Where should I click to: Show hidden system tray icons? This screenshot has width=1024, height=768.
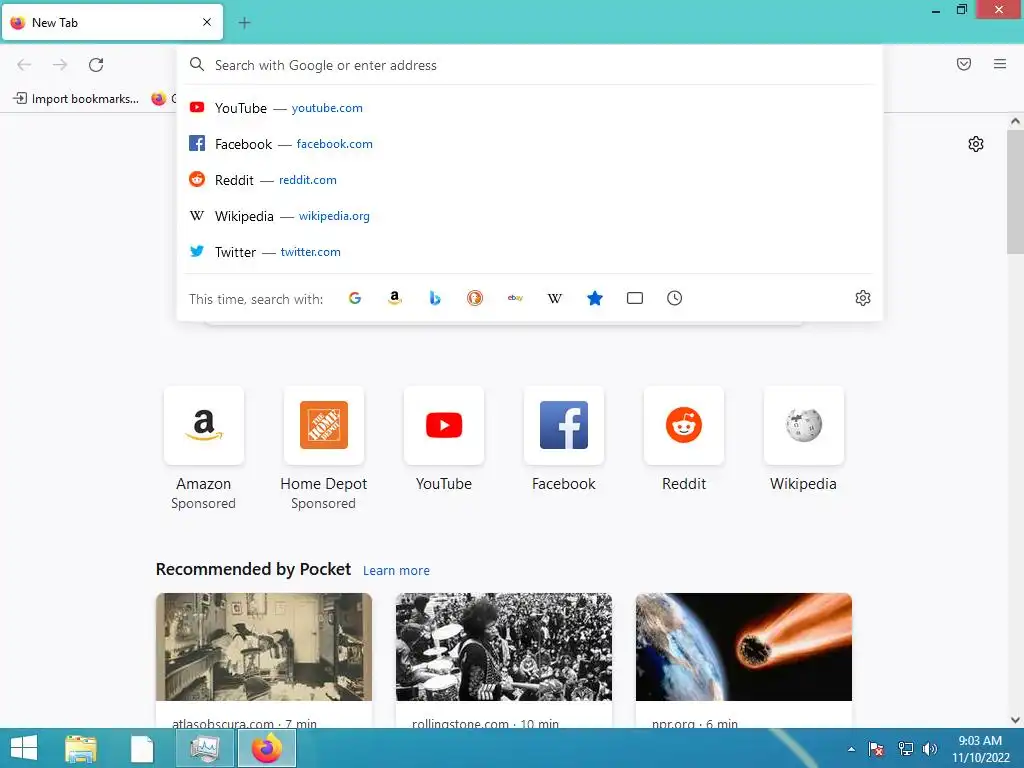[x=851, y=749]
